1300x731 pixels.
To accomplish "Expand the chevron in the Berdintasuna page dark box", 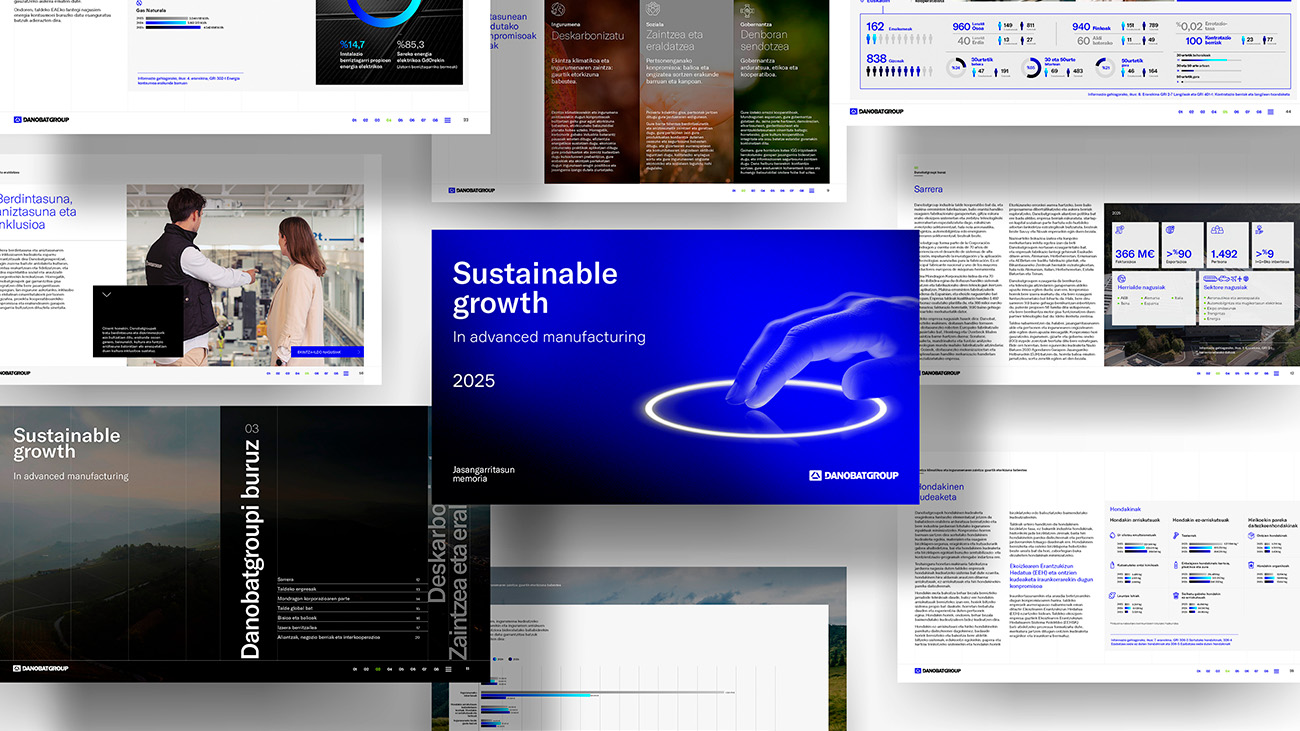I will pos(107,295).
